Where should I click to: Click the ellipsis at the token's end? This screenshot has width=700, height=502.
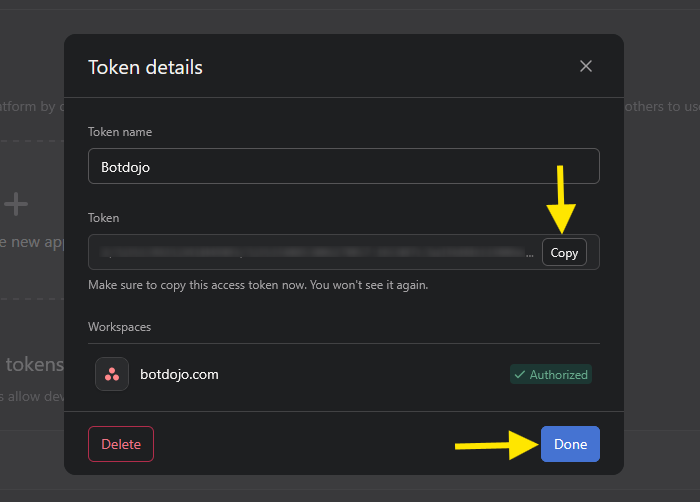[529, 253]
